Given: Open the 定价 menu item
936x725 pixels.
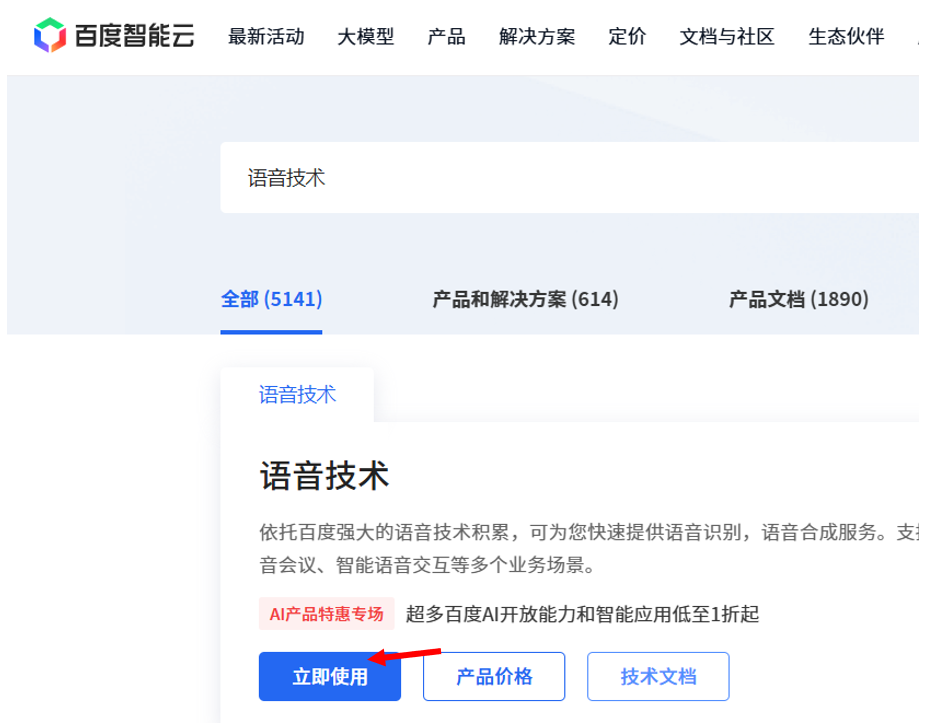Looking at the screenshot, I should 627,36.
